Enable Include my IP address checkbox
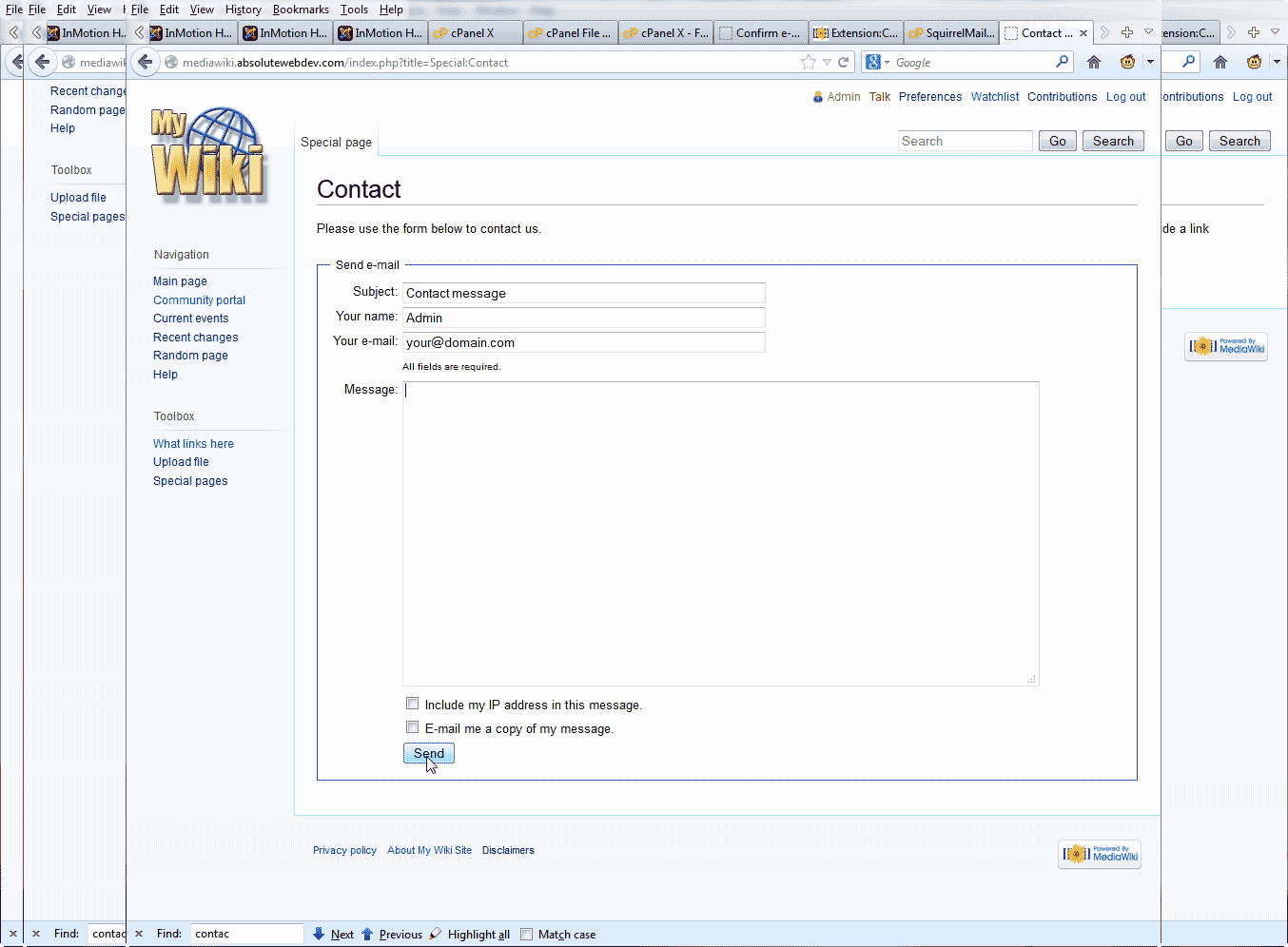Viewport: 1288px width, 947px height. 413,705
